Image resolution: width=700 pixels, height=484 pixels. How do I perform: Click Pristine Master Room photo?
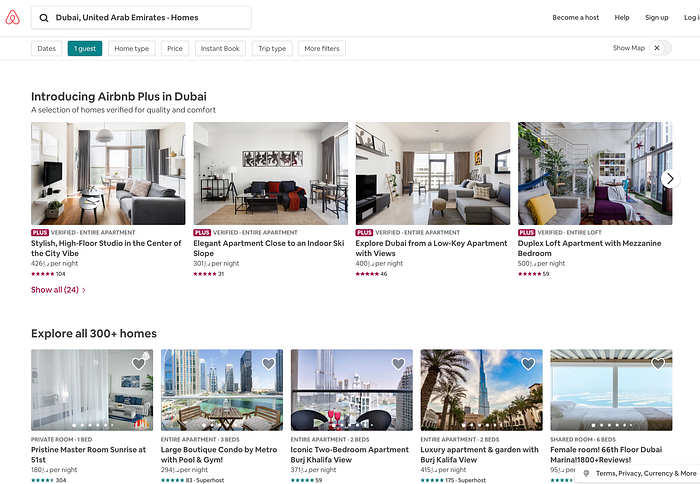click(92, 390)
